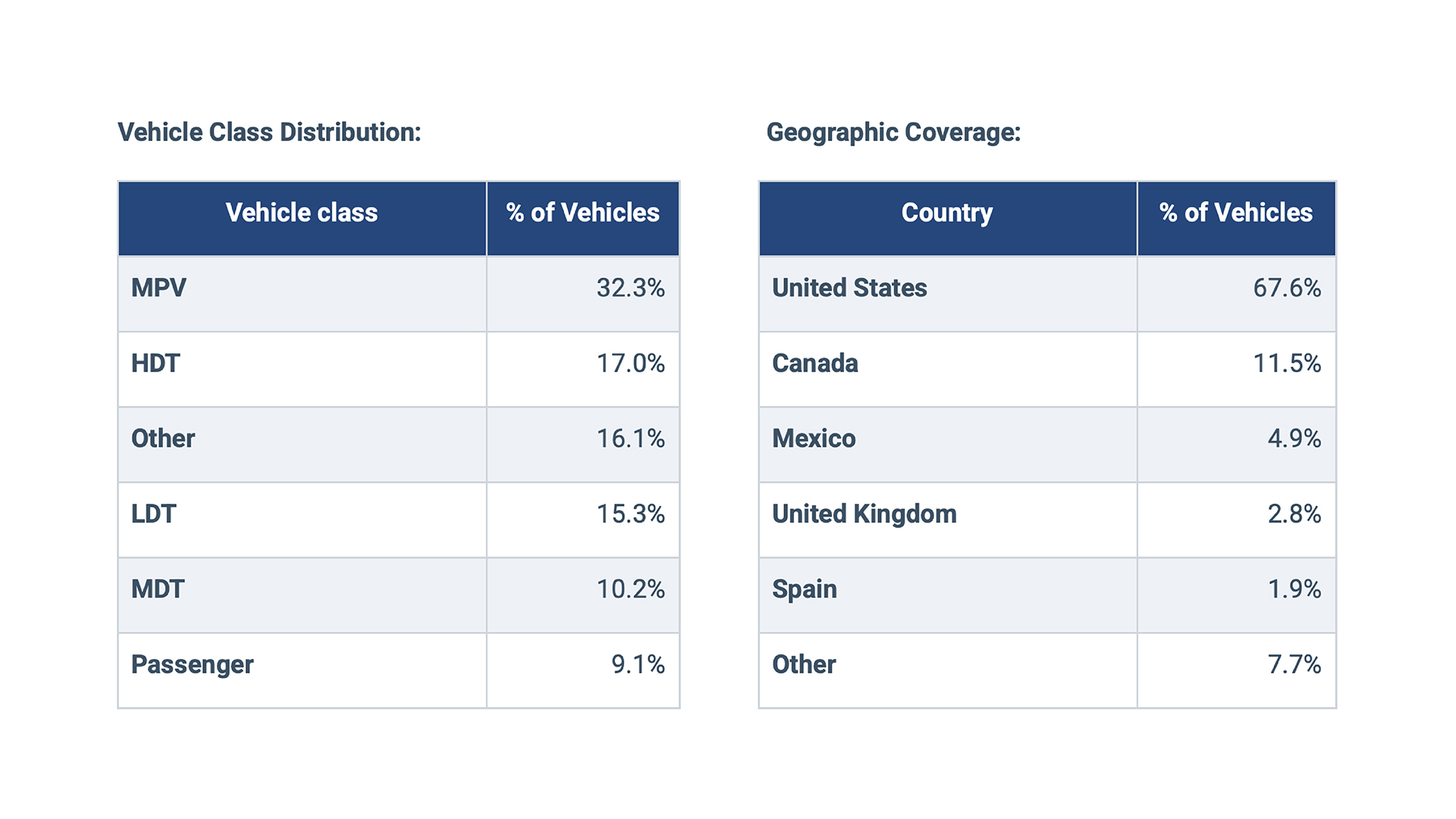Click the Spain row label
Screen dimensions: 1456x819
pyautogui.click(x=805, y=589)
